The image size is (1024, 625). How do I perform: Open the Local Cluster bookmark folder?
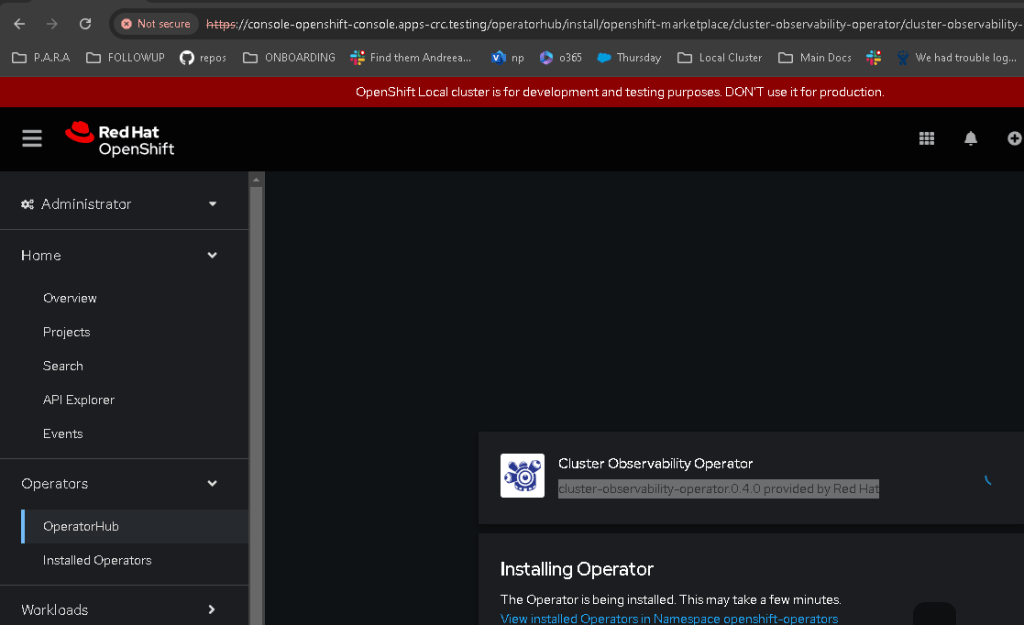click(720, 57)
